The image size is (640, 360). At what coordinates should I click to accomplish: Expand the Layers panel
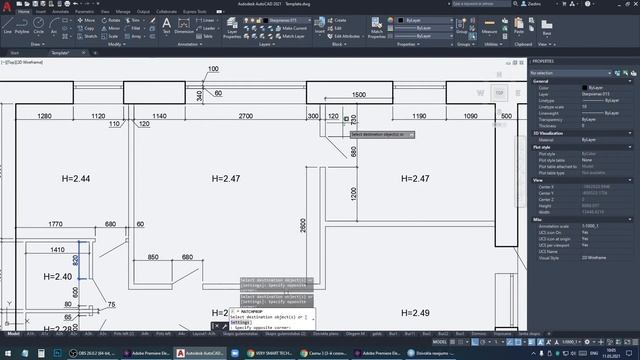[x=267, y=44]
